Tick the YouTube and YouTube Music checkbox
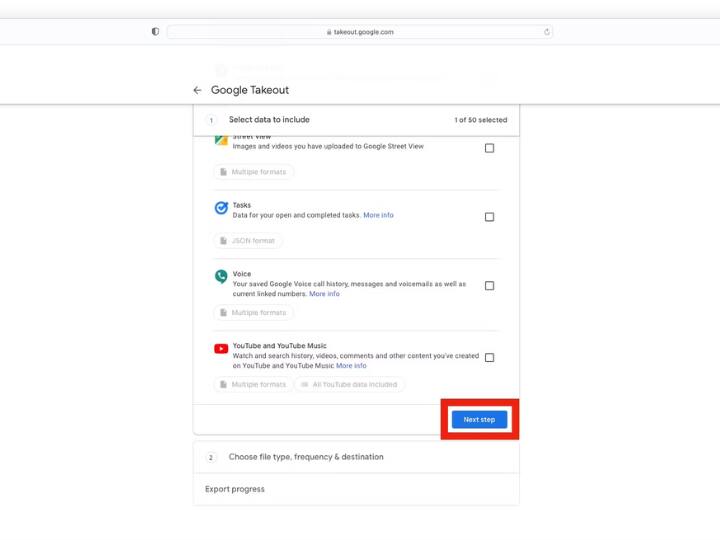Image resolution: width=720 pixels, height=540 pixels. (489, 357)
